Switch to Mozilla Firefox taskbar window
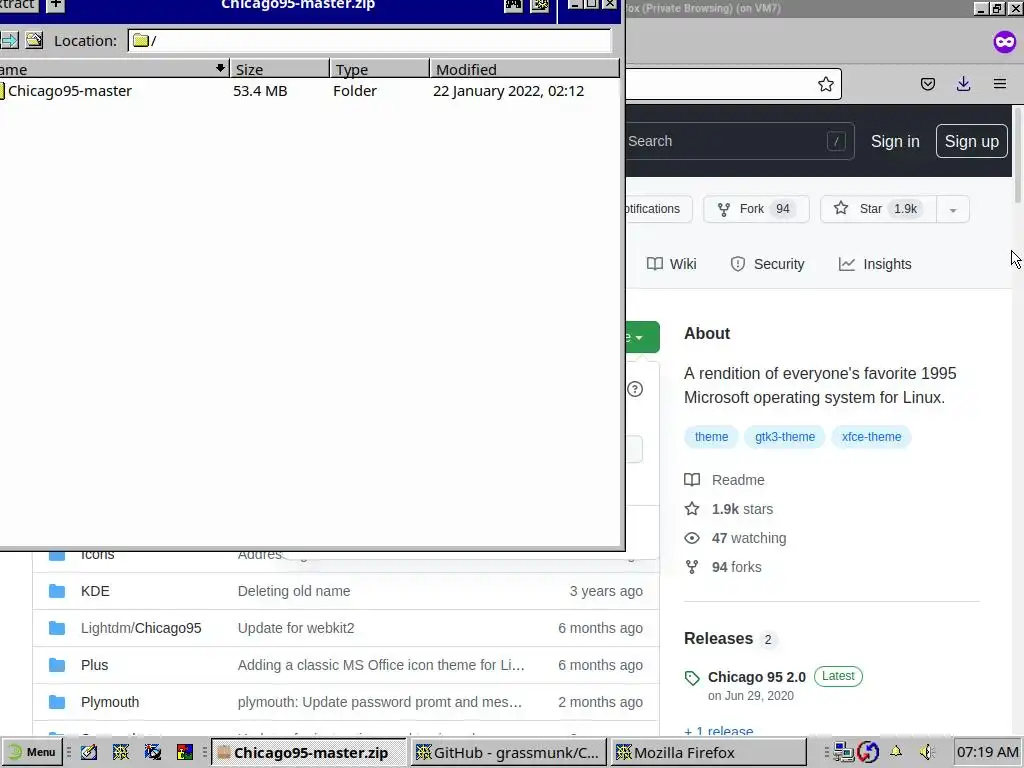The height and width of the screenshot is (768, 1024). 709,752
